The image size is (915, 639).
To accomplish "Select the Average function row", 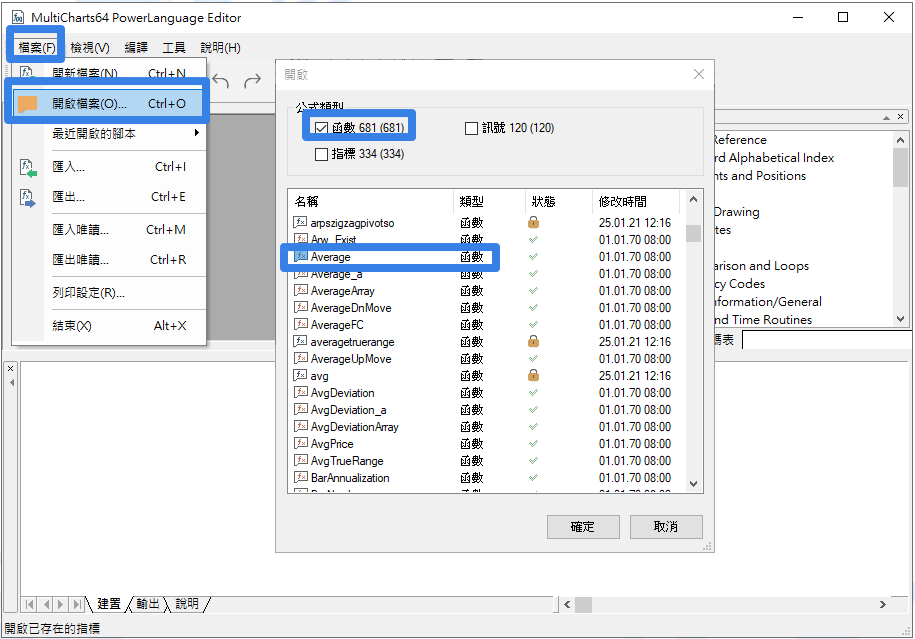I will (486, 257).
